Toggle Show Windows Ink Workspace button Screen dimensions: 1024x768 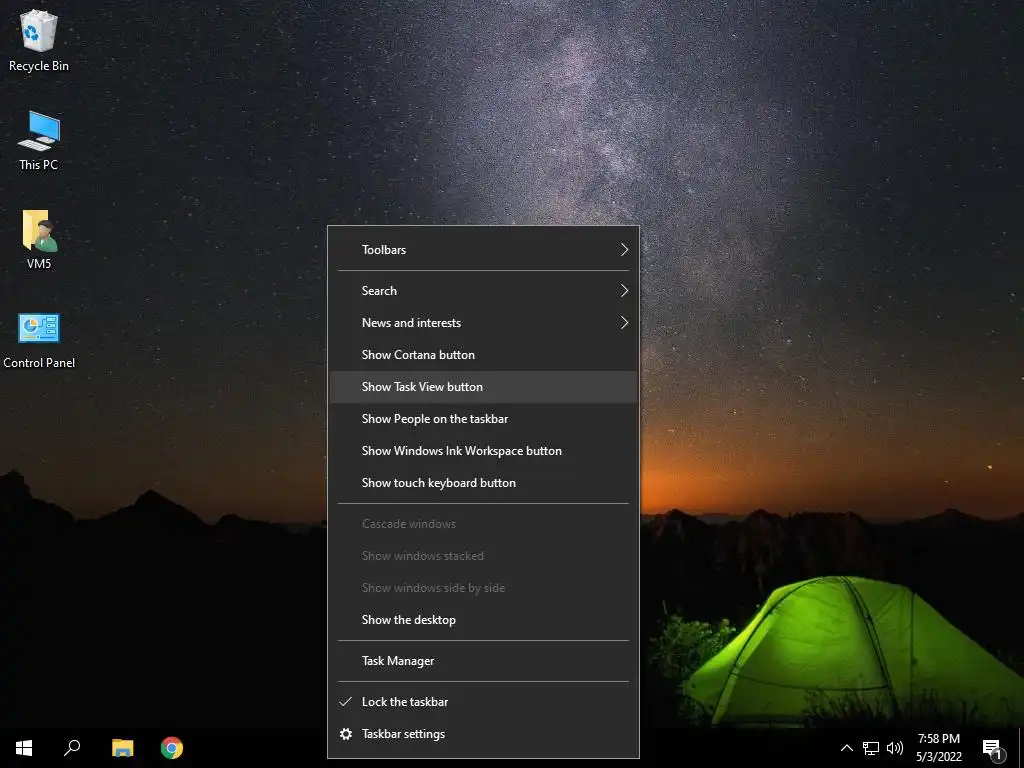pos(483,451)
